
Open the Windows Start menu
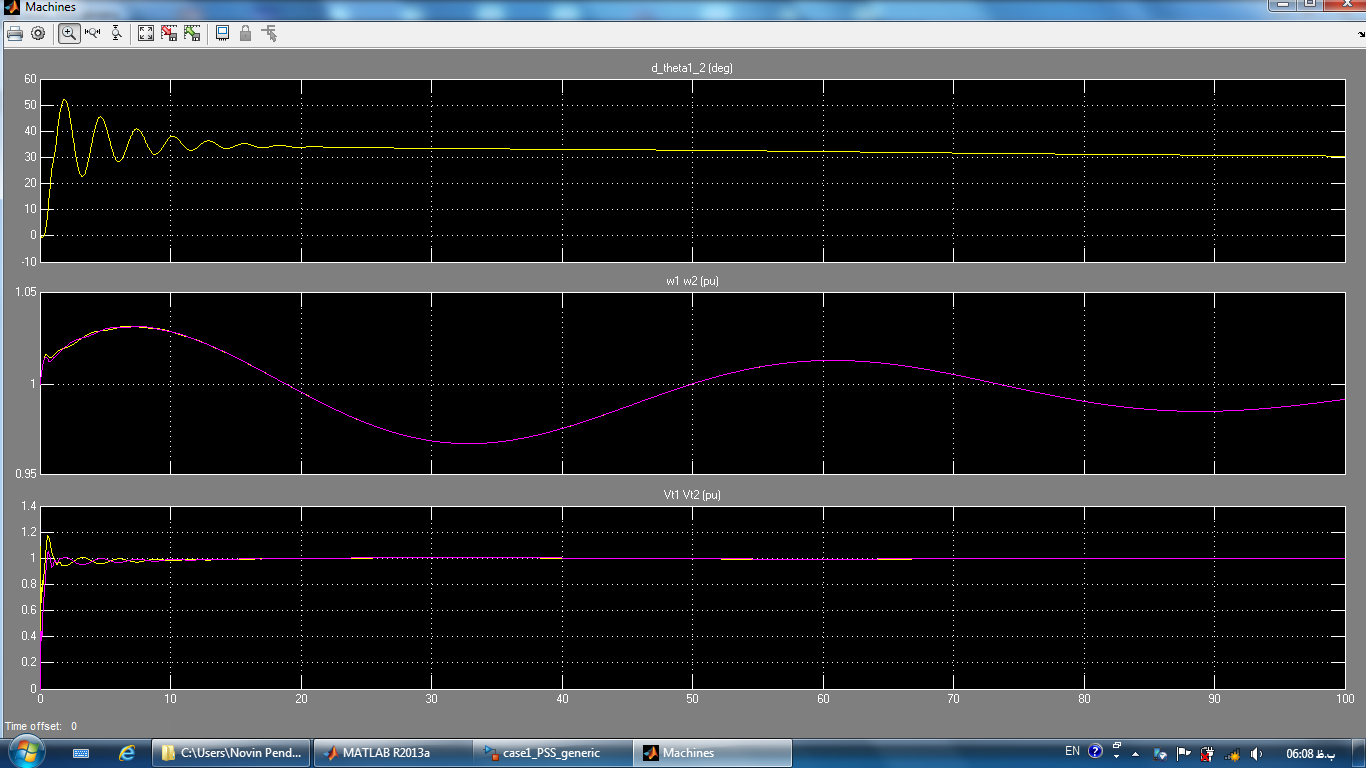click(25, 751)
